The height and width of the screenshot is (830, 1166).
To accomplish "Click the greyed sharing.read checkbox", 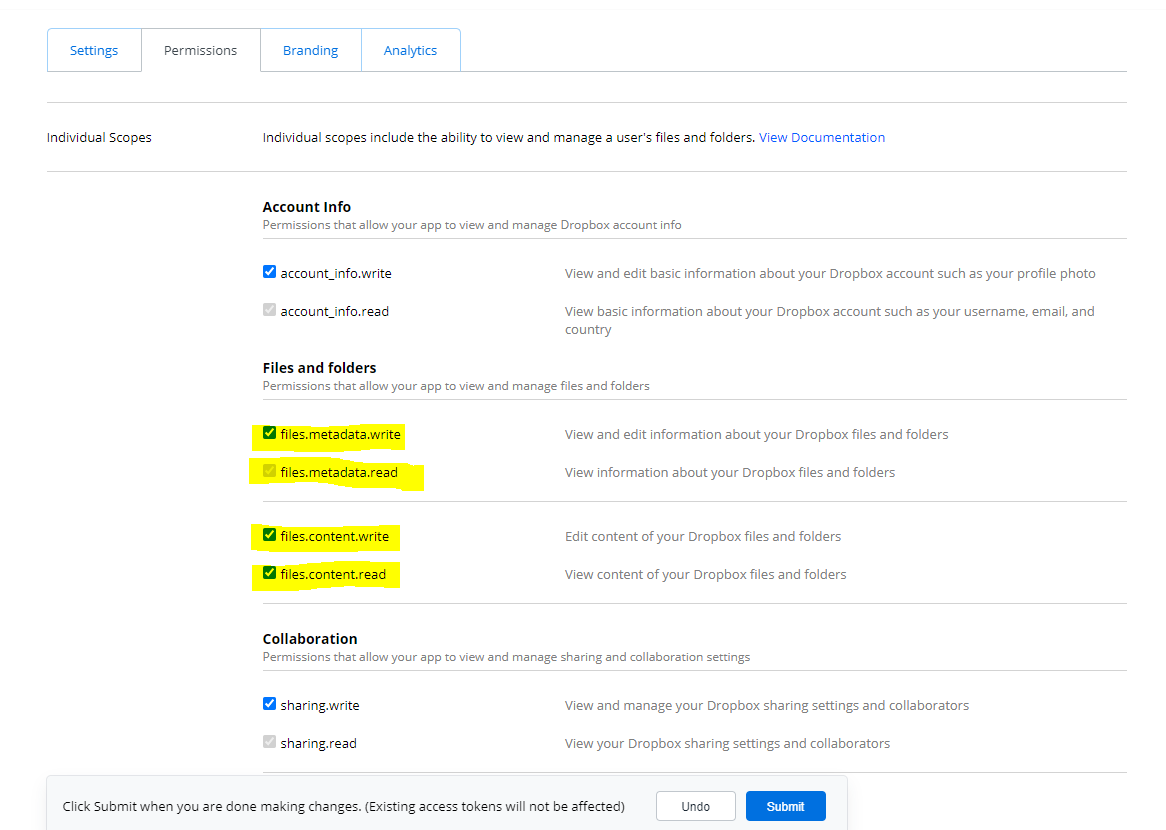I will [x=269, y=742].
